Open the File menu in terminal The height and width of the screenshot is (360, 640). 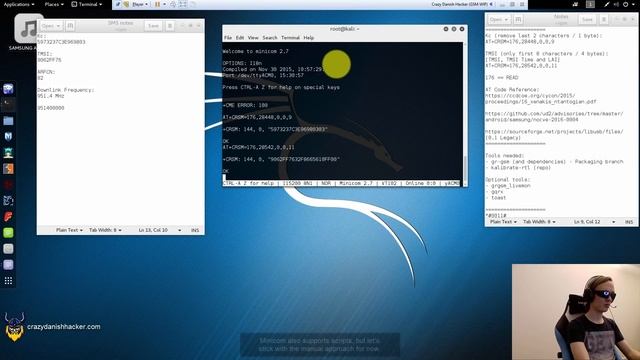pos(228,38)
